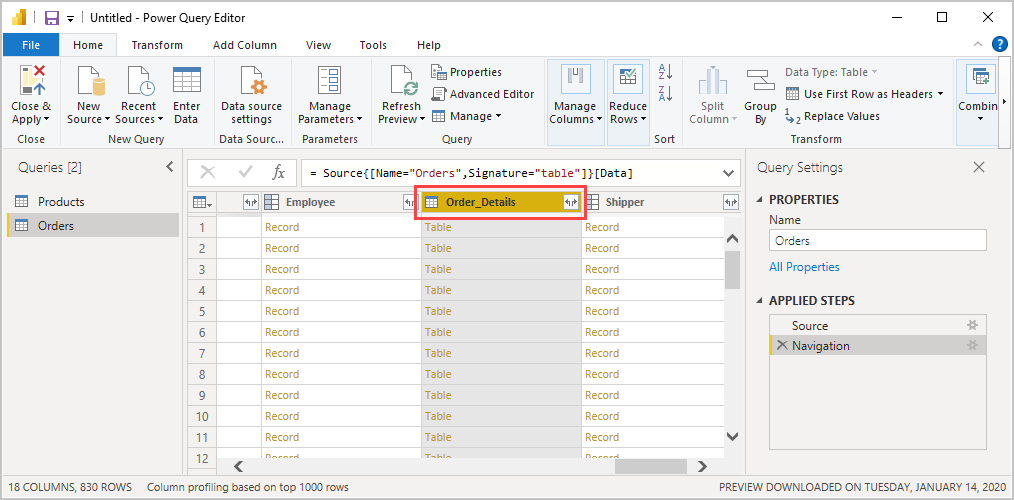Switch to the Tools tab
Screen dimensions: 1014x500
pos(373,45)
